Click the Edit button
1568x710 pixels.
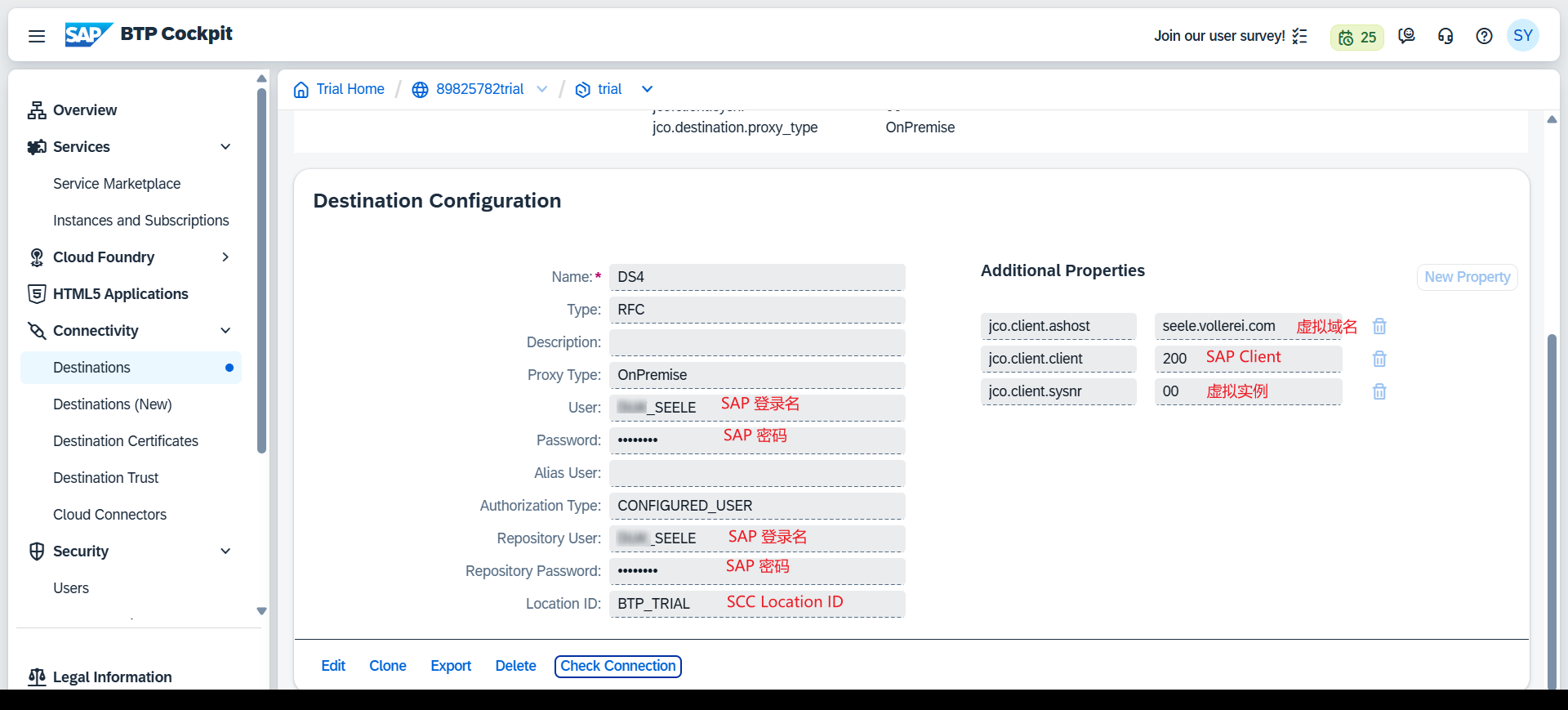[333, 666]
